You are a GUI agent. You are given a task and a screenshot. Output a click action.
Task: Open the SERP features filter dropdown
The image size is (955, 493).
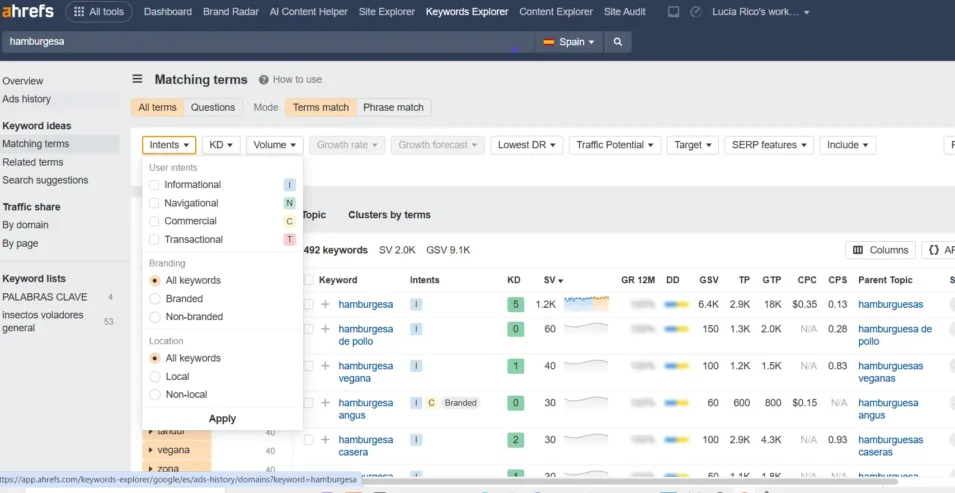click(x=769, y=145)
